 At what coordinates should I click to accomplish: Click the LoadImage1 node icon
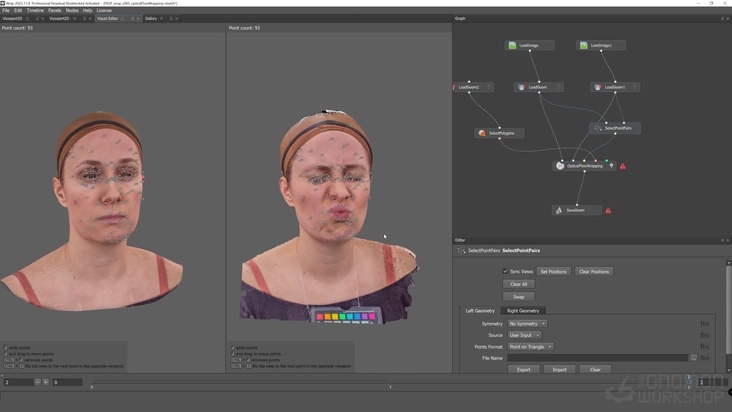click(x=583, y=46)
